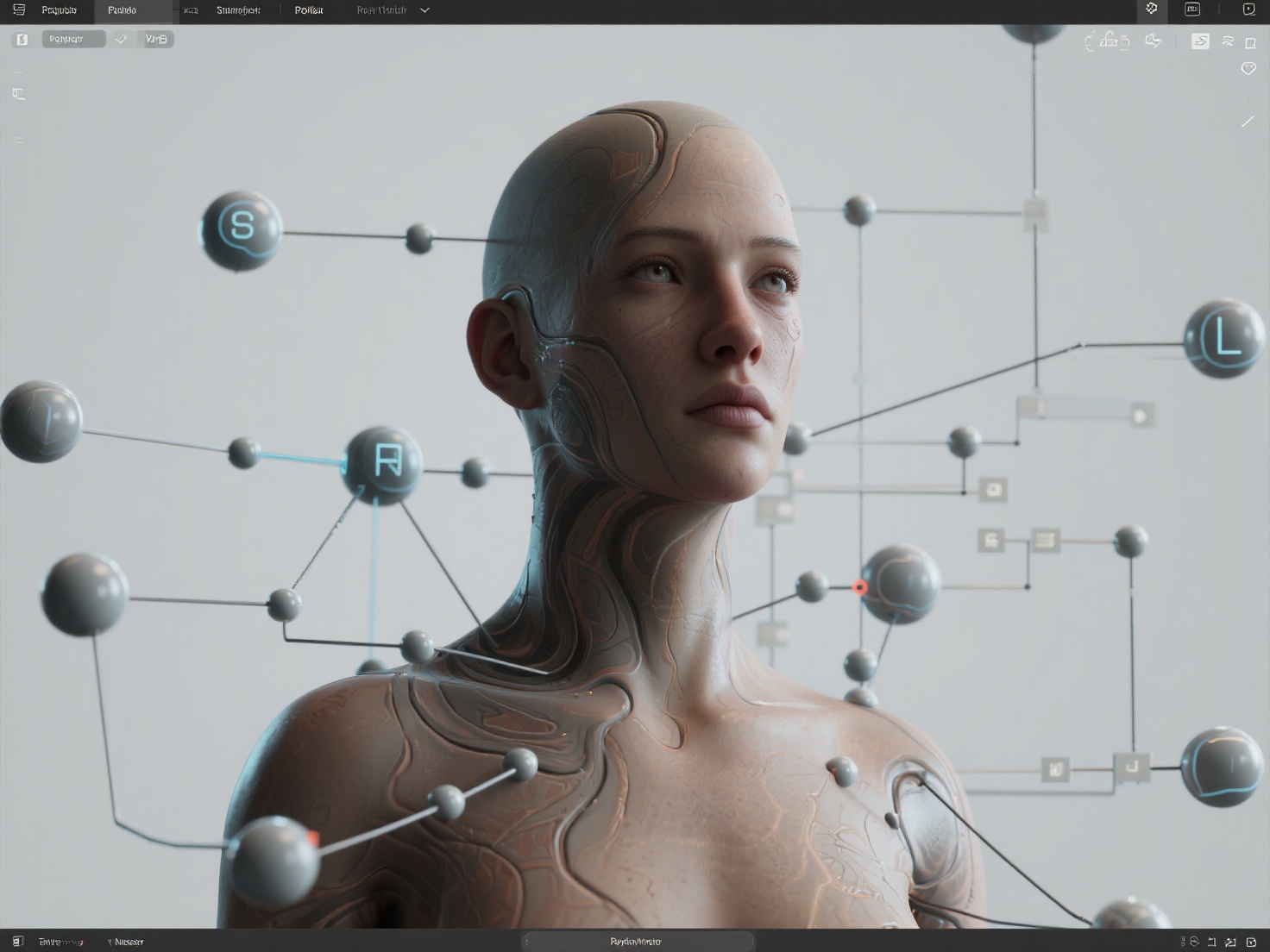
Task: Open the frame selection icon at far right toolbar
Action: point(1248,41)
